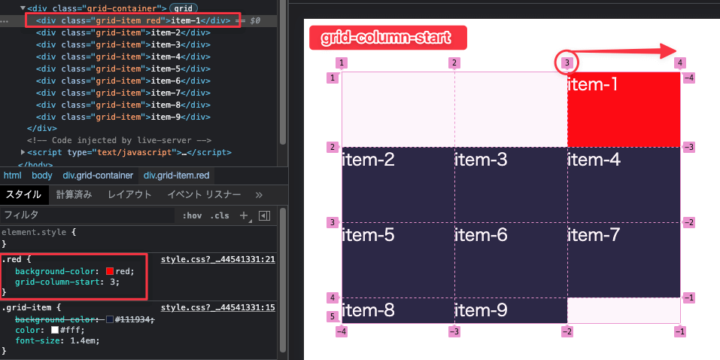
Task: Click the item-4 grid cell in page
Action: (624, 185)
